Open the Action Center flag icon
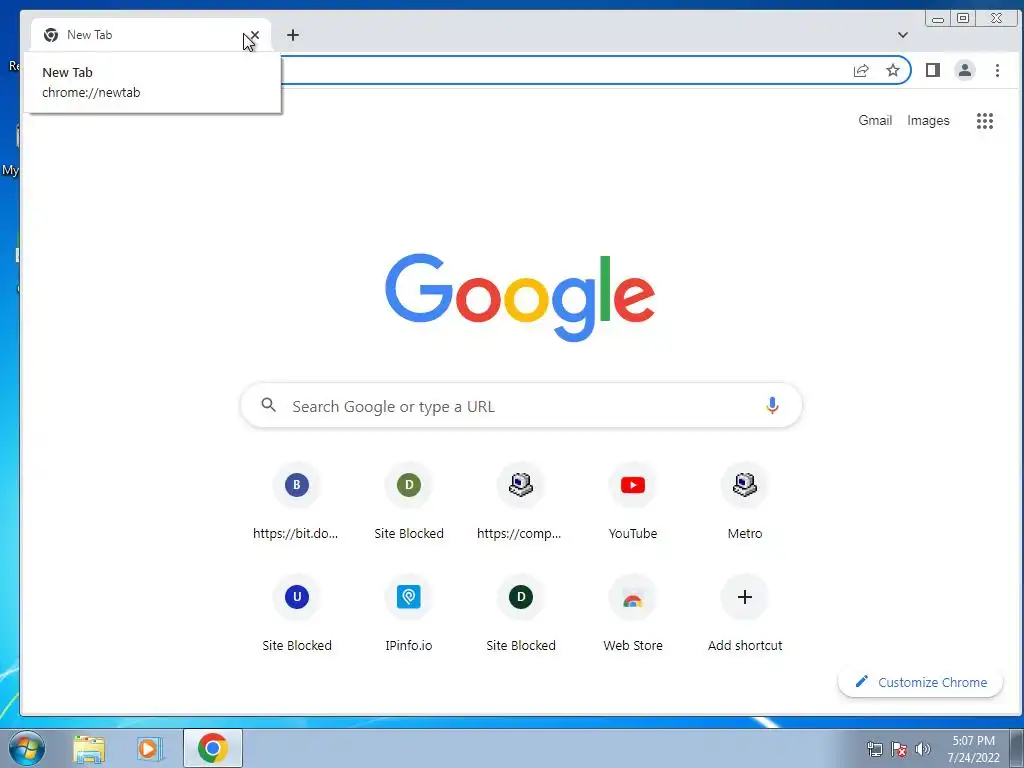This screenshot has height=768, width=1024. tap(899, 749)
